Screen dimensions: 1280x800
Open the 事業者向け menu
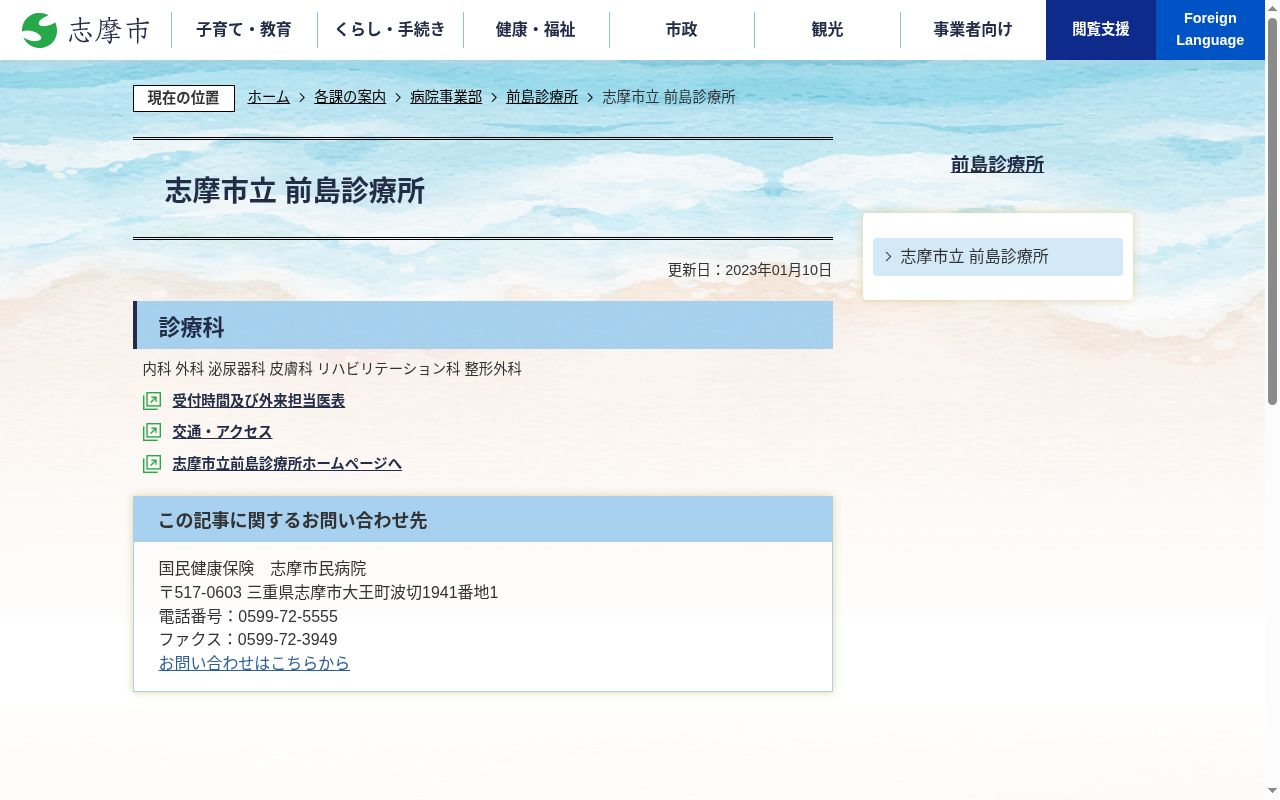click(973, 30)
